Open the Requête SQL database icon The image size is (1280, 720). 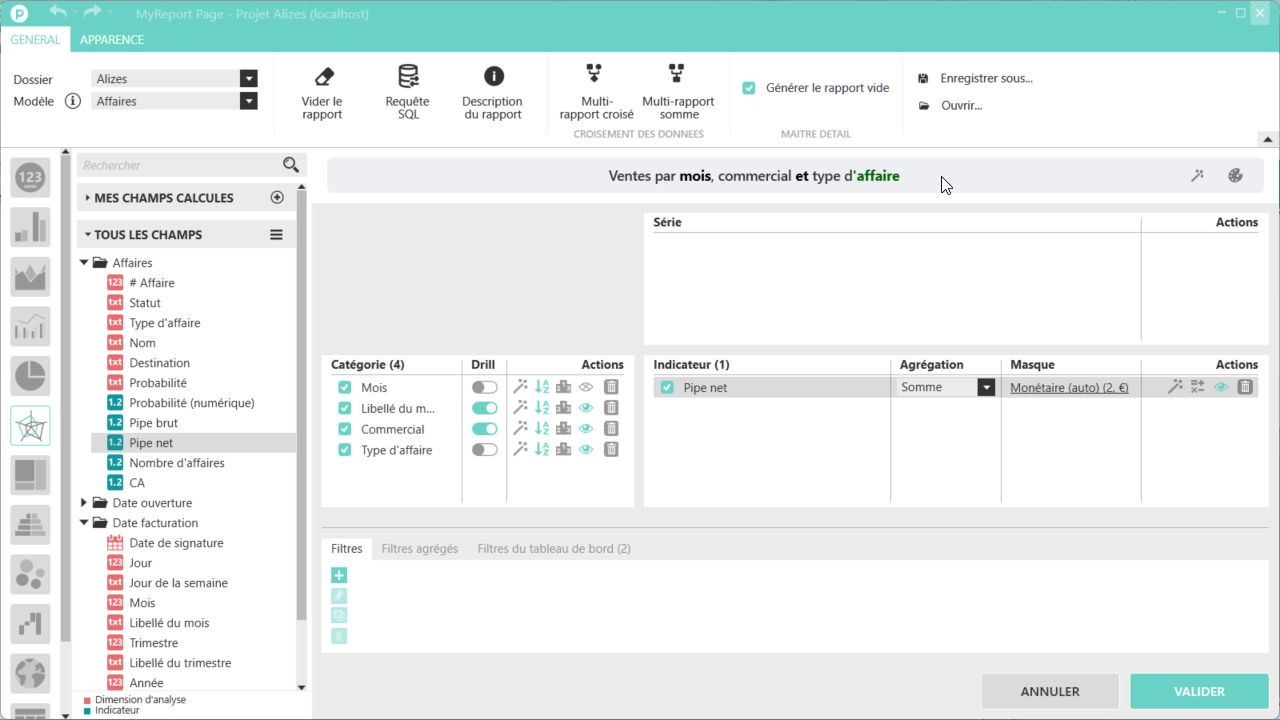(407, 77)
